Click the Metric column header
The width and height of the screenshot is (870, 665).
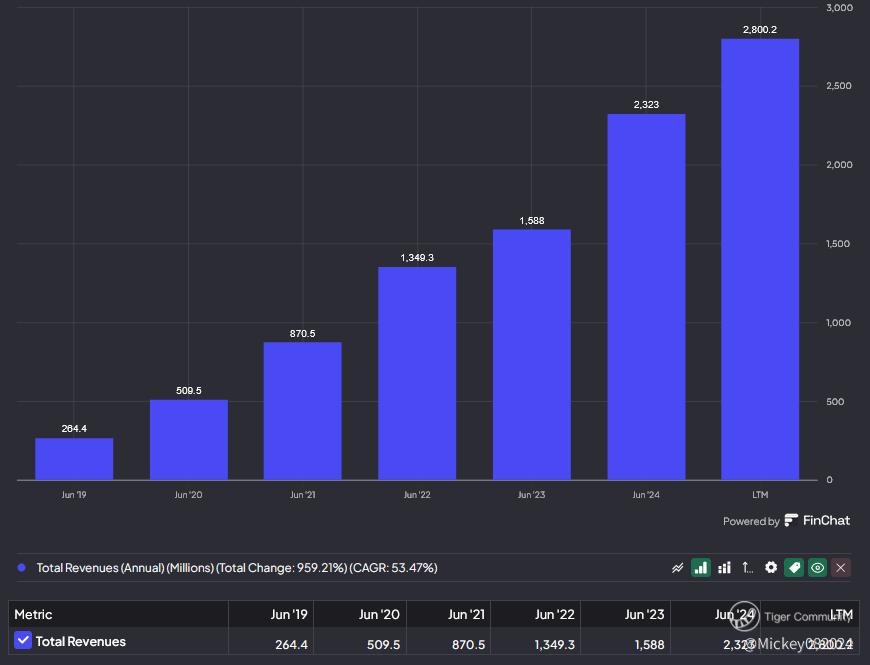tap(33, 614)
